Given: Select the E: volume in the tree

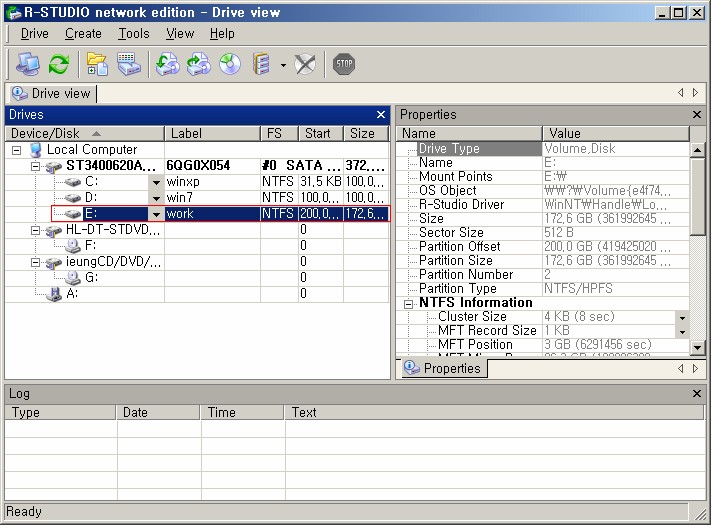Looking at the screenshot, I should [92, 214].
